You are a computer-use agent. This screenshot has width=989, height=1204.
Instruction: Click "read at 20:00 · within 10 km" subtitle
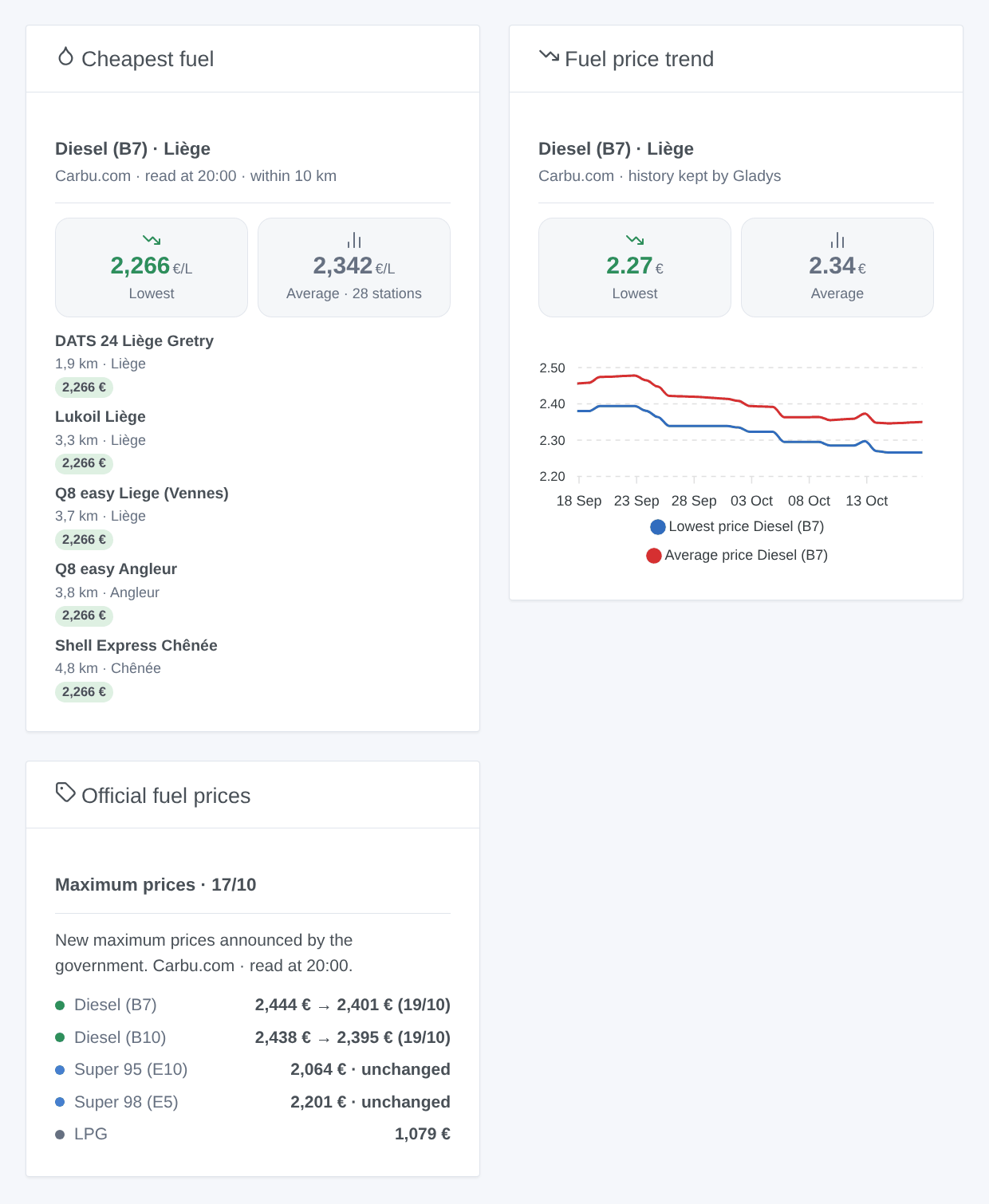coord(241,175)
